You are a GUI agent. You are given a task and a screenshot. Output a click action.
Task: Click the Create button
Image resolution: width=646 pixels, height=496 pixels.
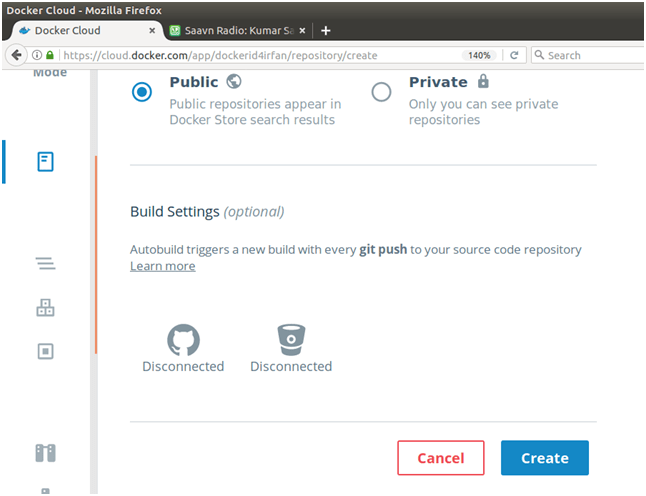click(x=545, y=458)
